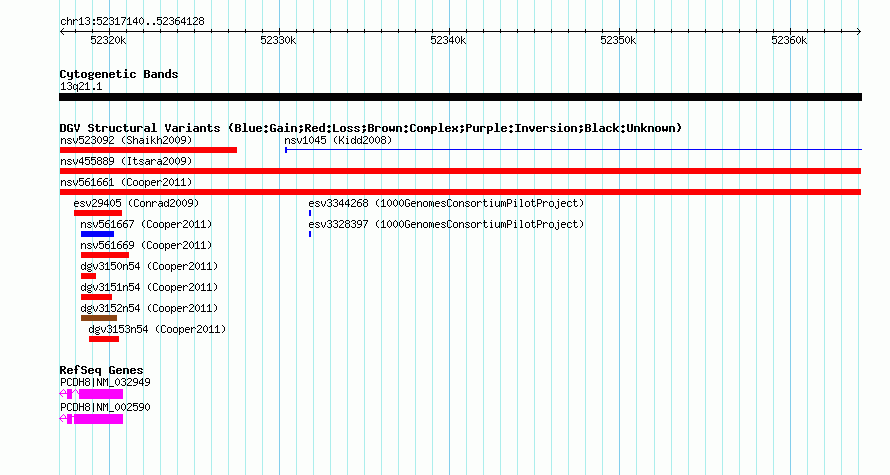The image size is (890, 475).
Task: Select the red bar under dgv3151n54
Action: coord(96,297)
